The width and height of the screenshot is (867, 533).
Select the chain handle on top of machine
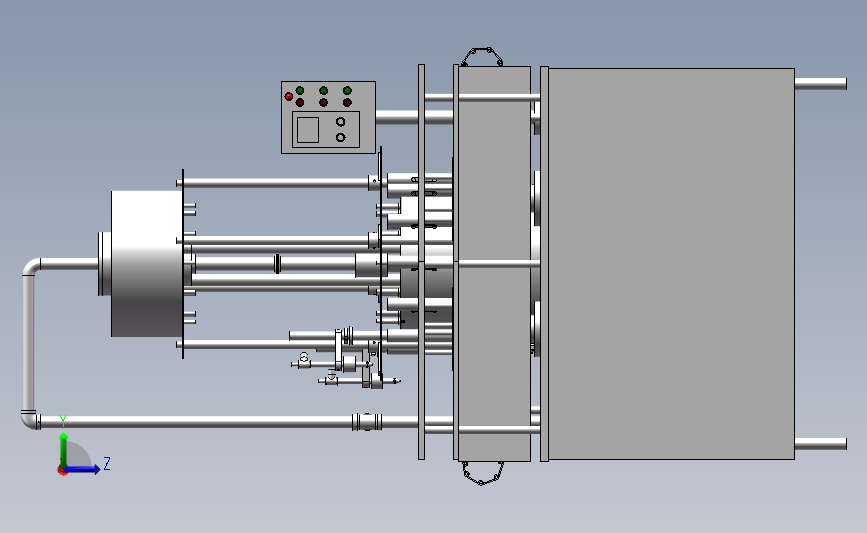click(482, 57)
